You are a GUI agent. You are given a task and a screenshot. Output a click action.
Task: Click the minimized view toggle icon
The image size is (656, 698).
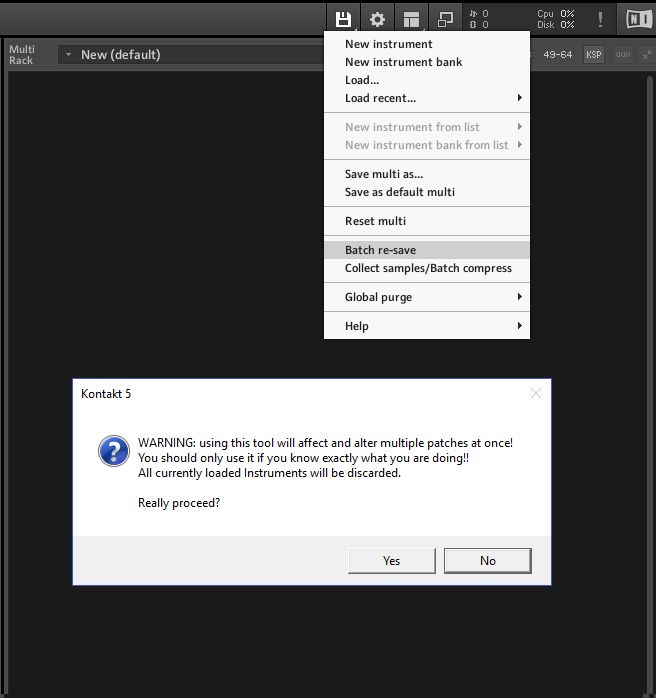coord(445,19)
